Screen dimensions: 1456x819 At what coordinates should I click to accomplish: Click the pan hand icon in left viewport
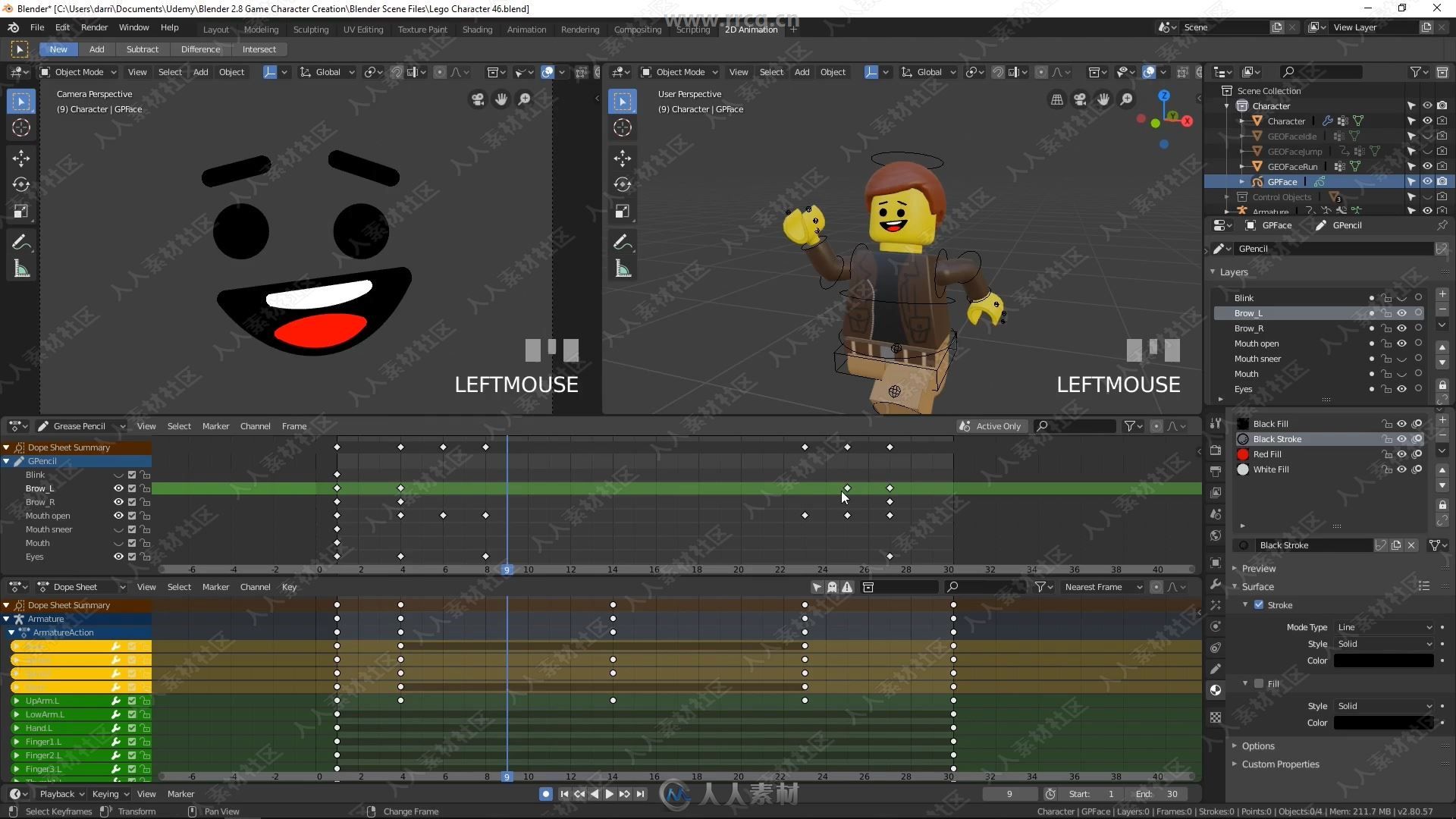pos(501,99)
